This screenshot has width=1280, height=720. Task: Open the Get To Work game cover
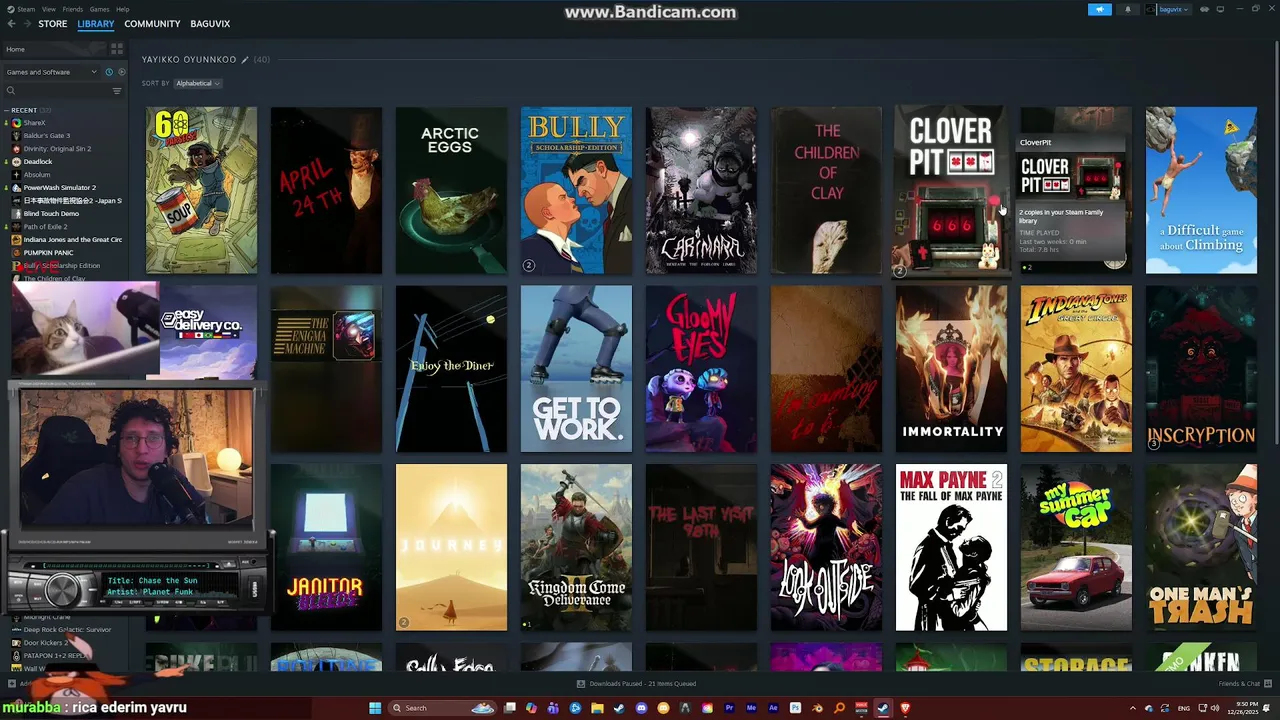pyautogui.click(x=576, y=369)
